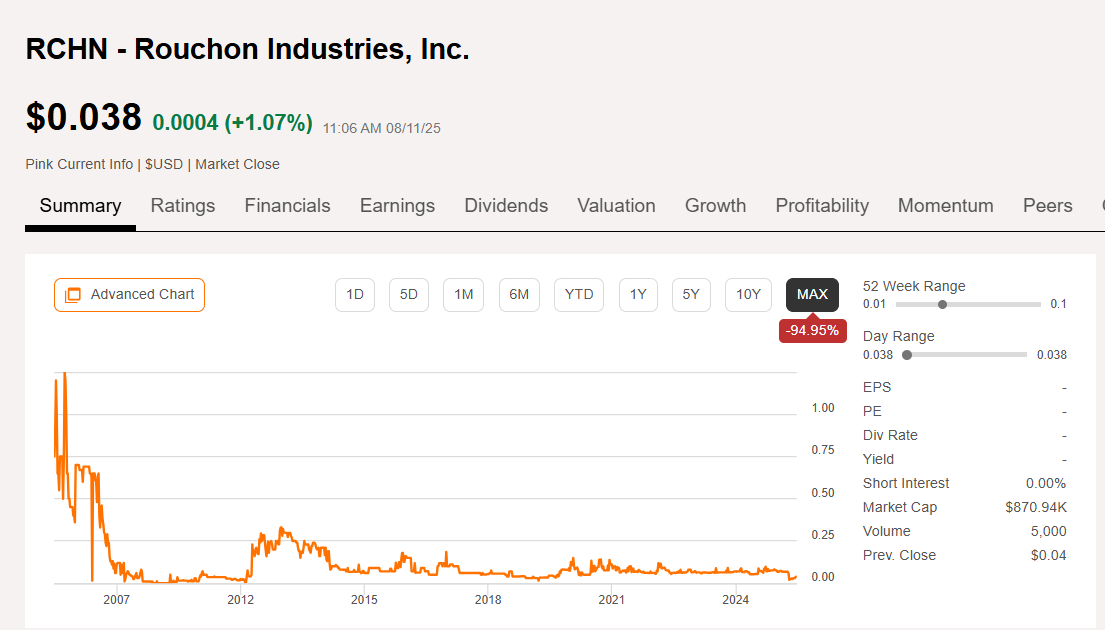Click the Day Range slider marker
Image resolution: width=1105 pixels, height=630 pixels.
(x=907, y=355)
